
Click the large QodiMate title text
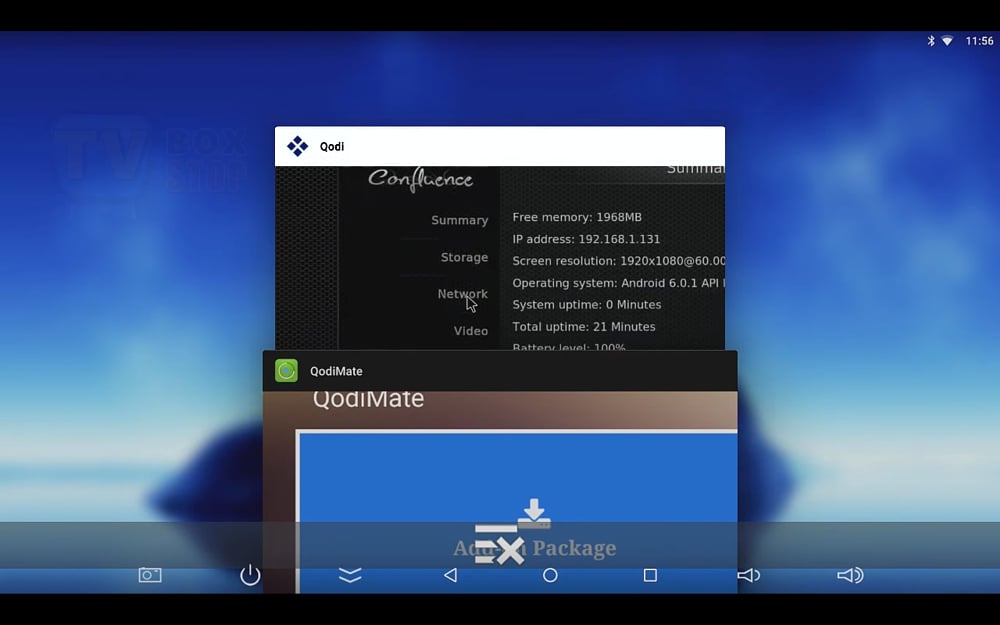368,399
